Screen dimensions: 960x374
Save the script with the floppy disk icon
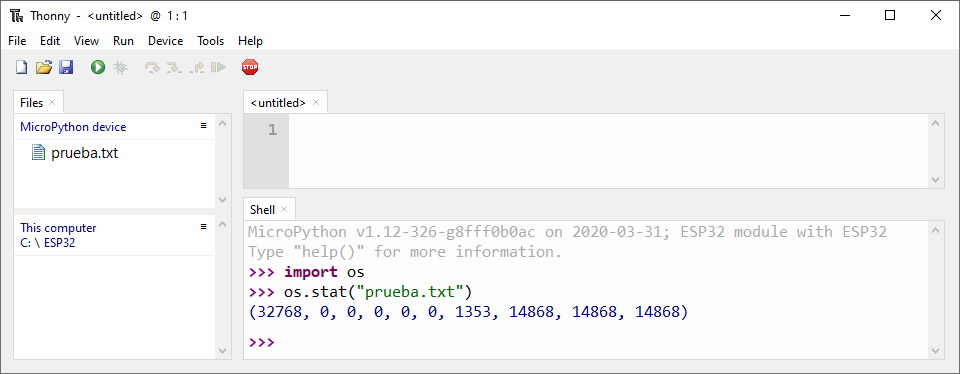66,67
